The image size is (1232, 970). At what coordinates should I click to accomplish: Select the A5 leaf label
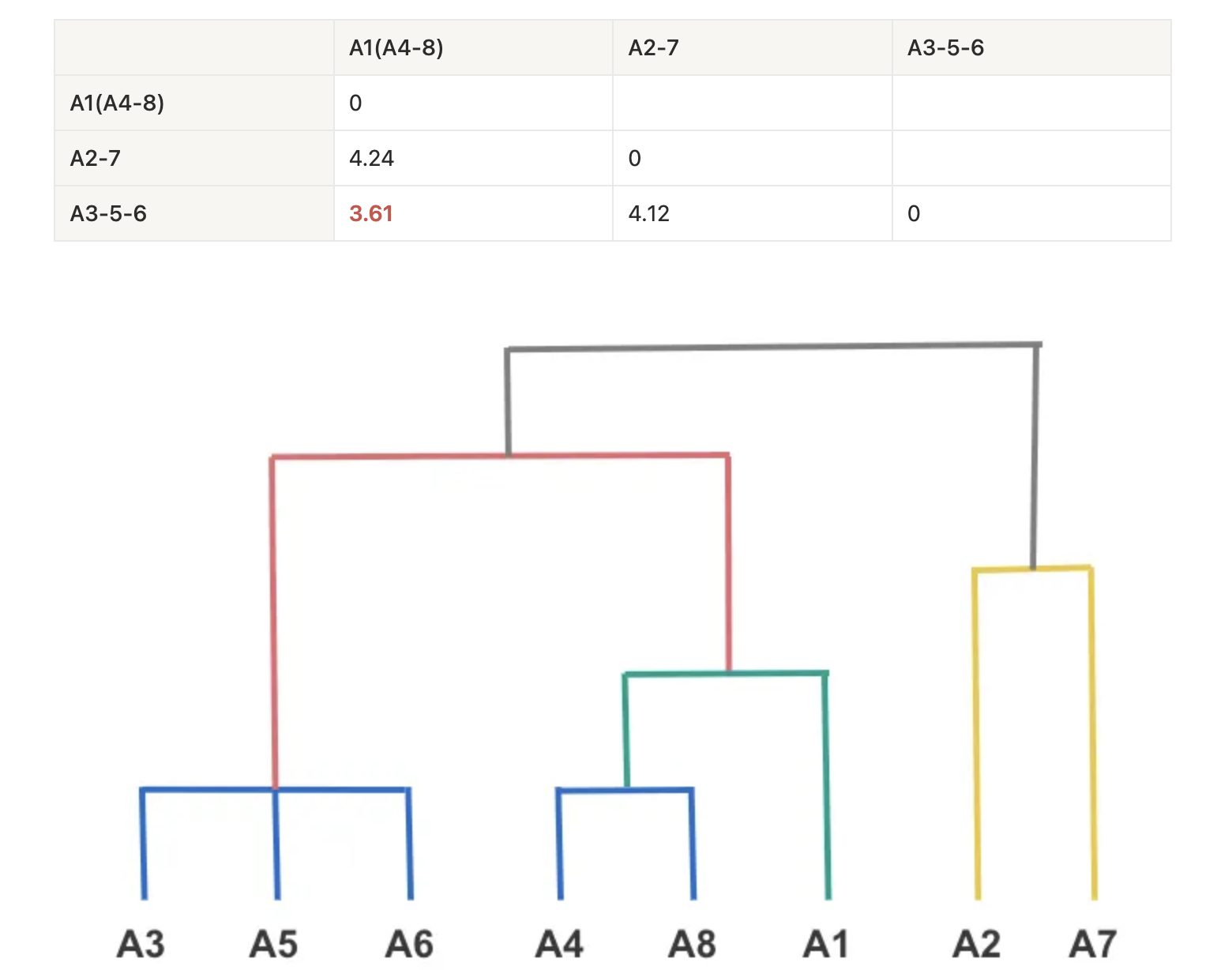click(273, 944)
